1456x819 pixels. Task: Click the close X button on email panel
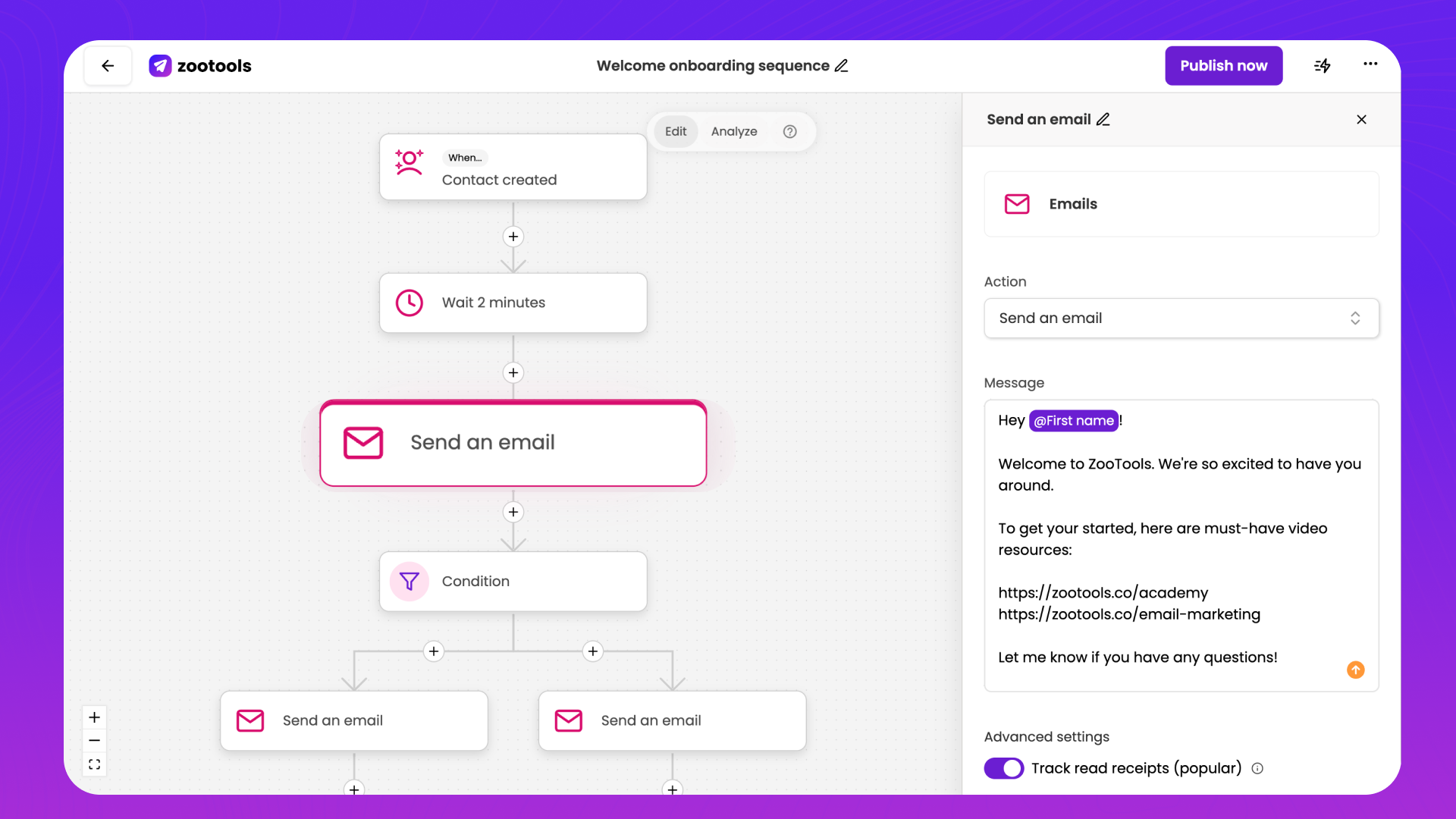[1361, 119]
